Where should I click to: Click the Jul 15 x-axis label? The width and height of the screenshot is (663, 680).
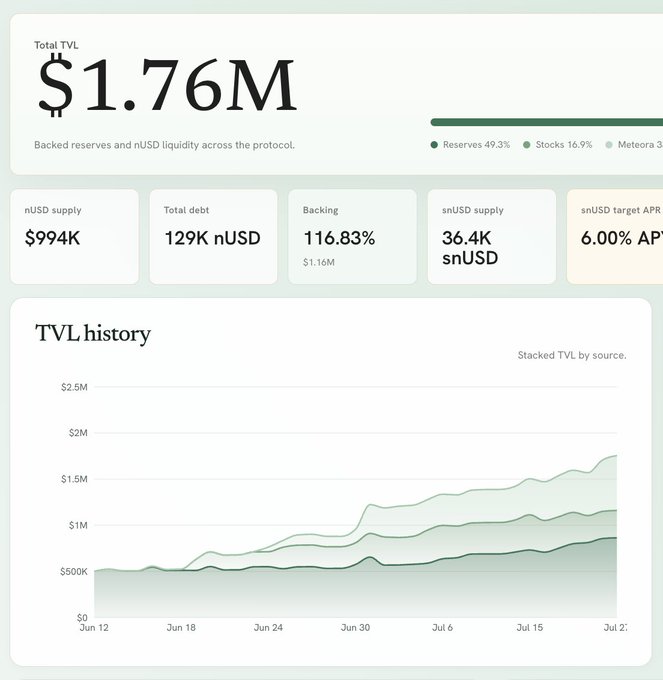click(529, 628)
